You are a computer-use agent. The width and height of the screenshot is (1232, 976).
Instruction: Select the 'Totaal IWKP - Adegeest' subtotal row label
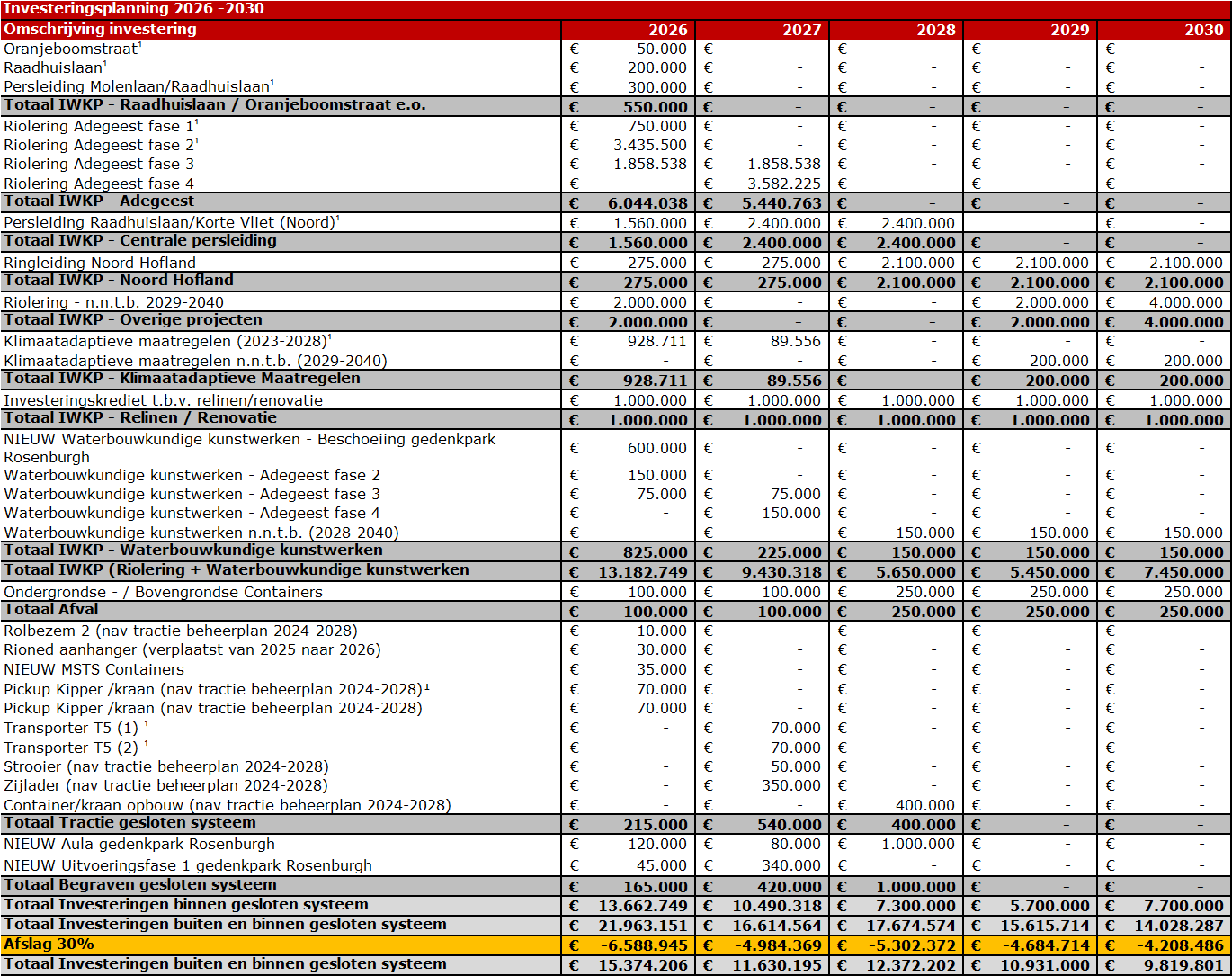99,201
